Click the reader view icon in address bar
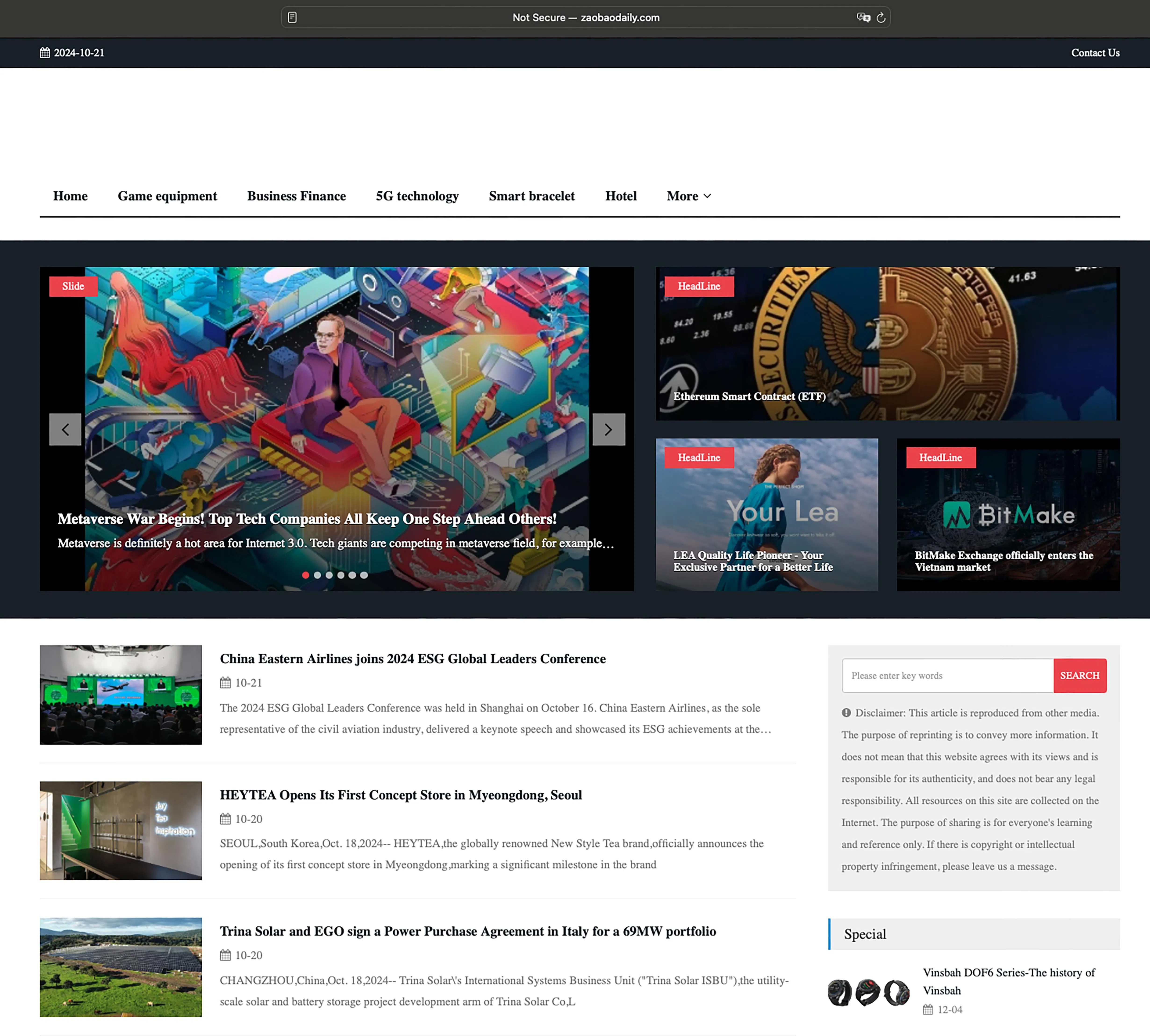The width and height of the screenshot is (1150, 1036). click(x=292, y=18)
